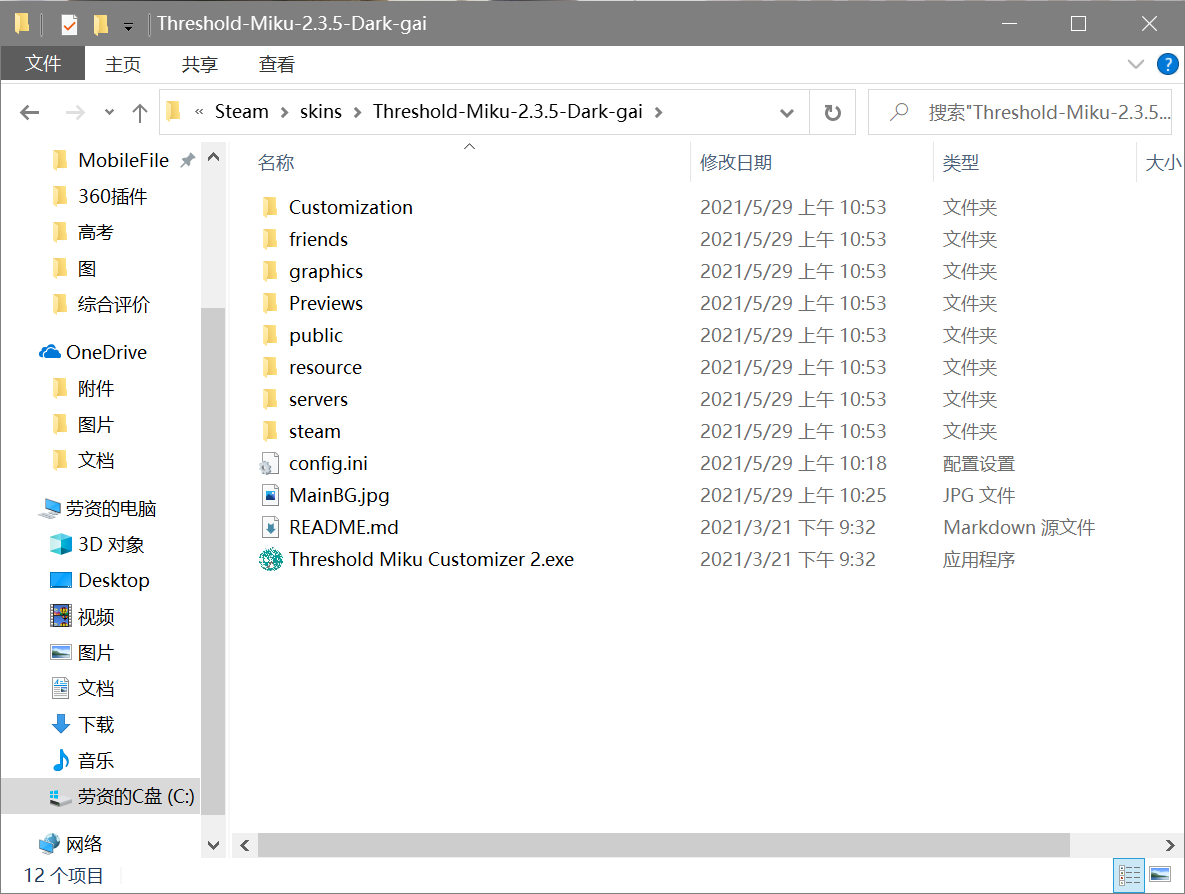Click the search box field

(x=1019, y=113)
